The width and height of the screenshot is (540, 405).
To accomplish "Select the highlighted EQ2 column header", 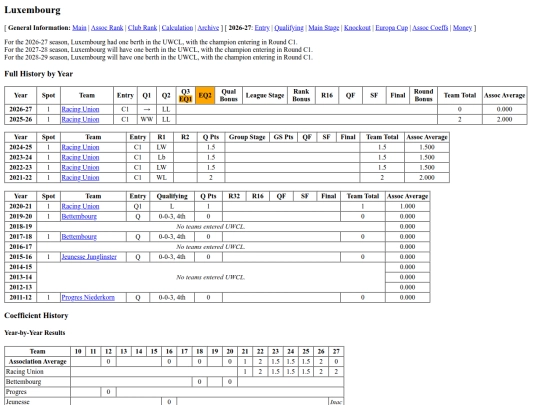I will coord(205,95).
